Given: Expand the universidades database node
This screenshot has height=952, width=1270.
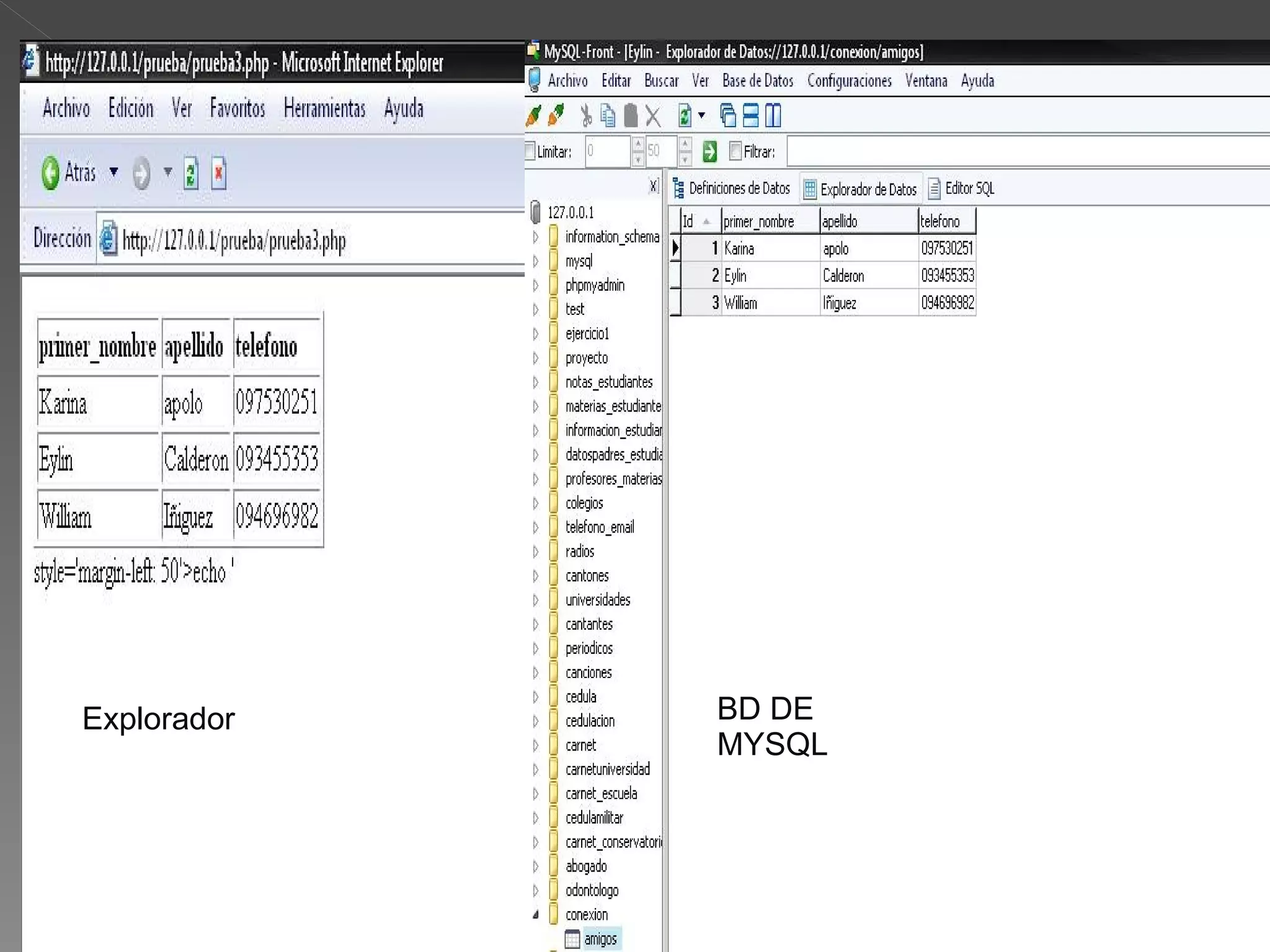Looking at the screenshot, I should pos(536,600).
